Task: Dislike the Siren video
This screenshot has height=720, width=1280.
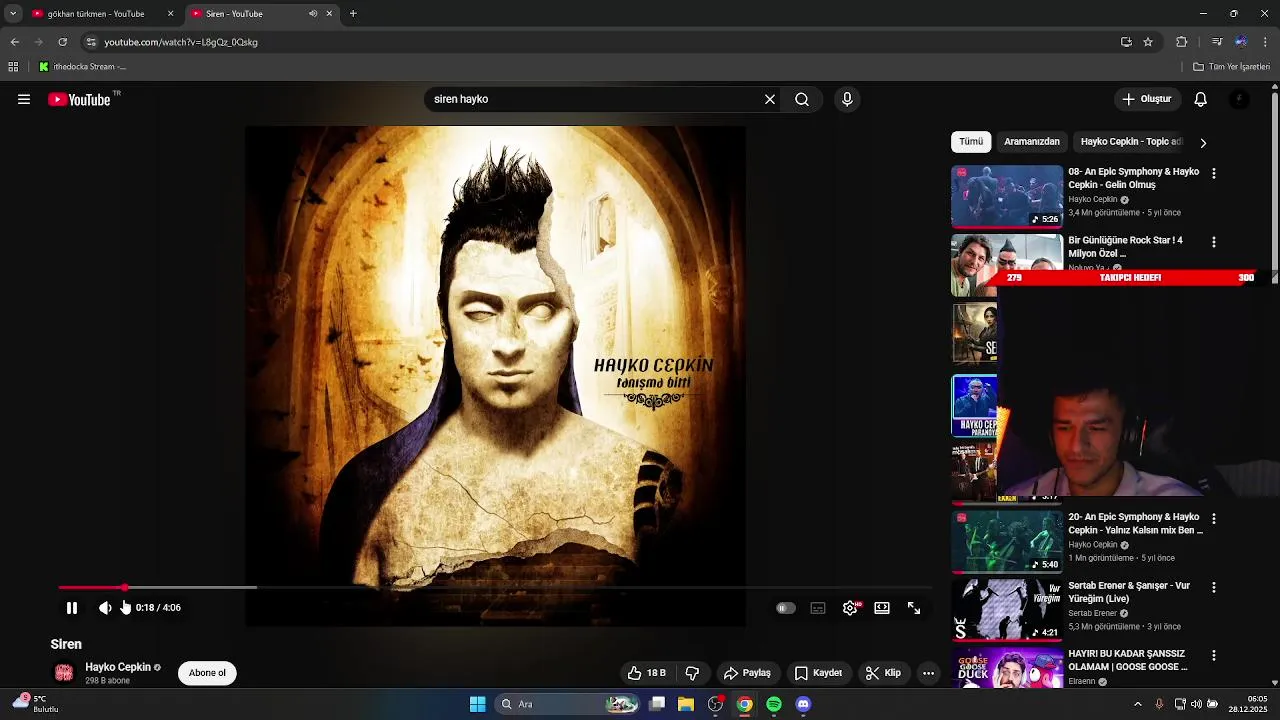Action: click(x=692, y=673)
